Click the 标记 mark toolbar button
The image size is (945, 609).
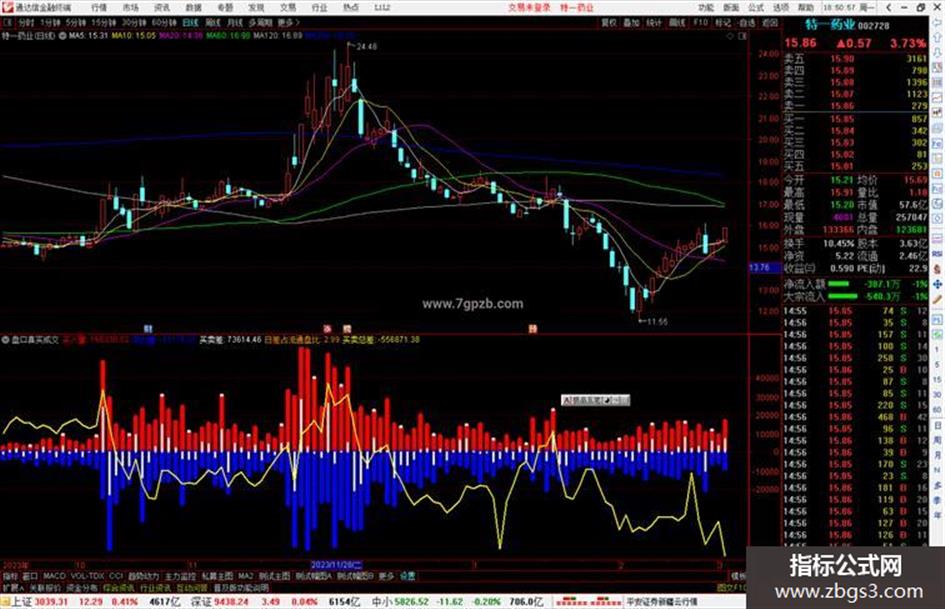pyautogui.click(x=723, y=22)
